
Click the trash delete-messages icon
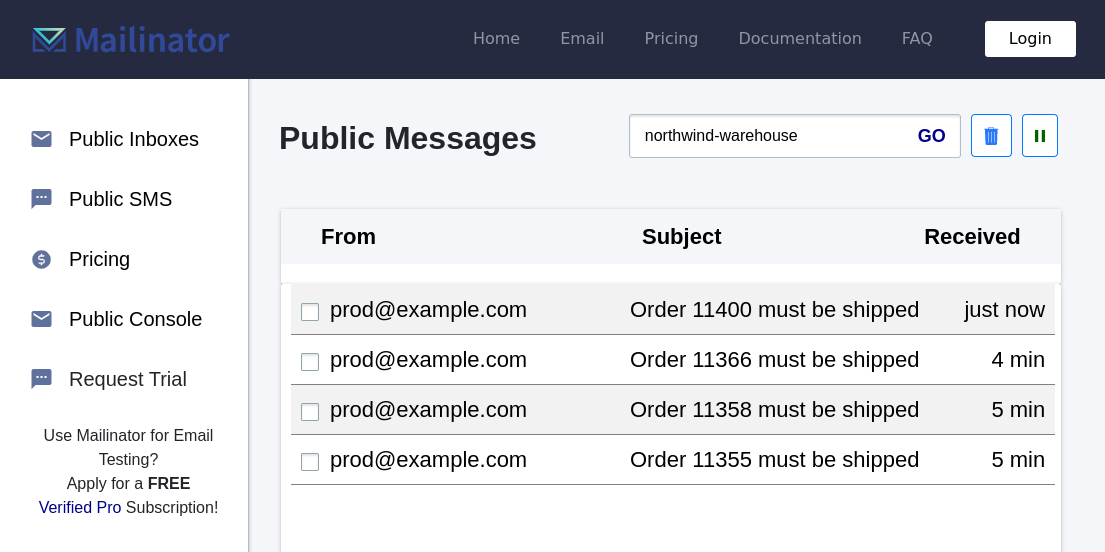click(x=991, y=135)
